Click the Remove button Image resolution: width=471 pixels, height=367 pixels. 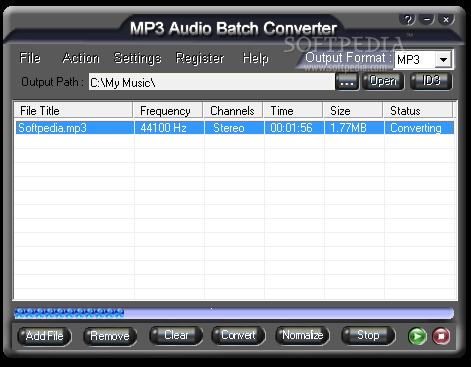pyautogui.click(x=110, y=336)
